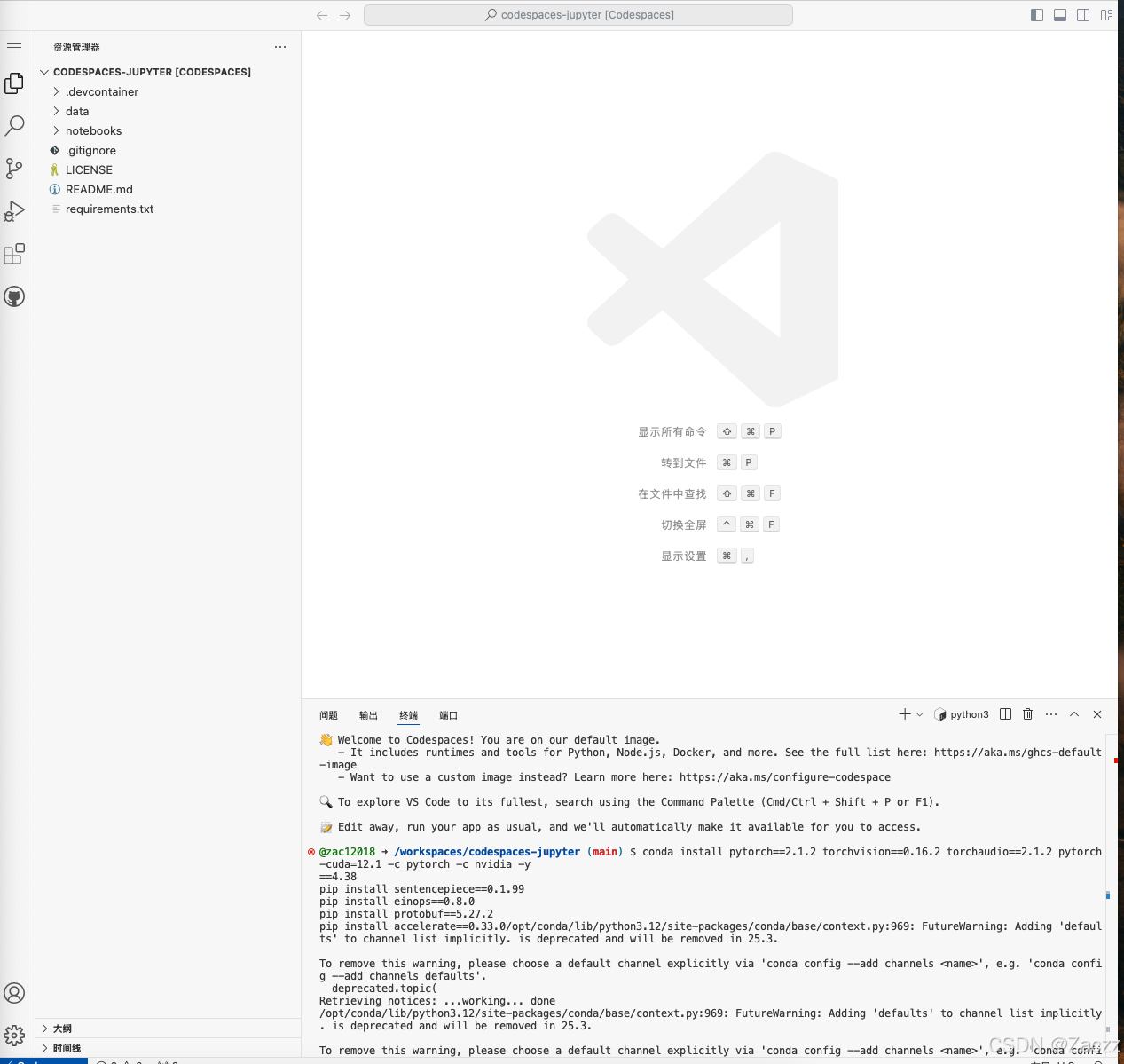1124x1064 pixels.
Task: Click the 显示设置 shortcut hint
Action: [684, 556]
